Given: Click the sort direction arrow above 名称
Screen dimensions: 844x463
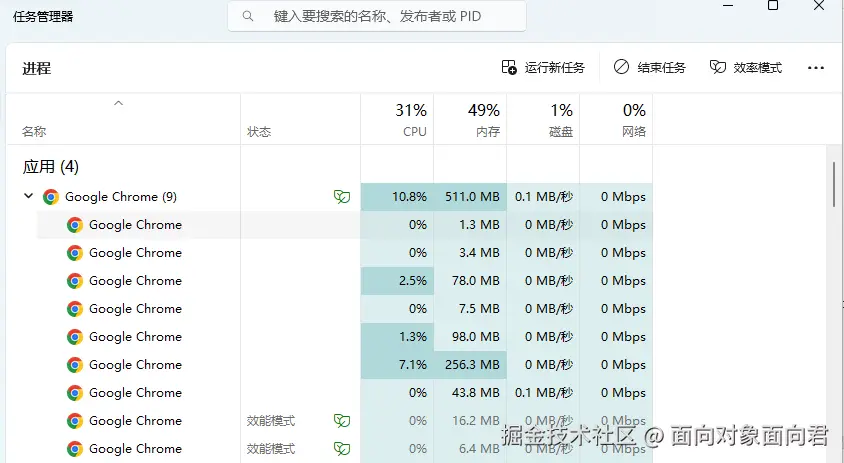Looking at the screenshot, I should pos(118,103).
